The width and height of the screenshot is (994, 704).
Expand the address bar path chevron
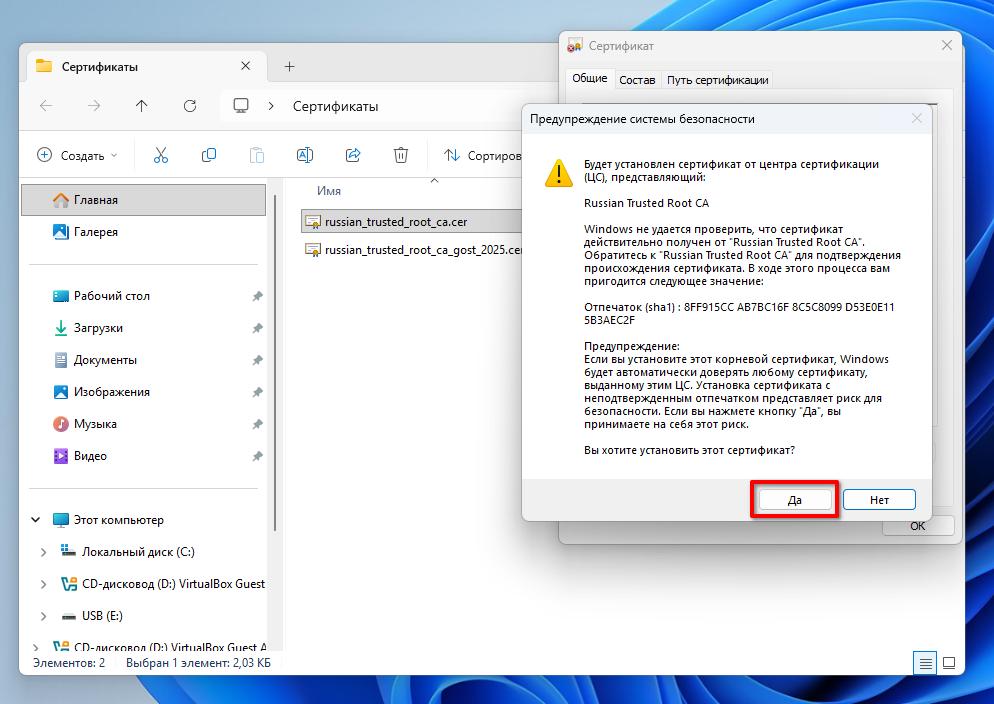[x=271, y=106]
